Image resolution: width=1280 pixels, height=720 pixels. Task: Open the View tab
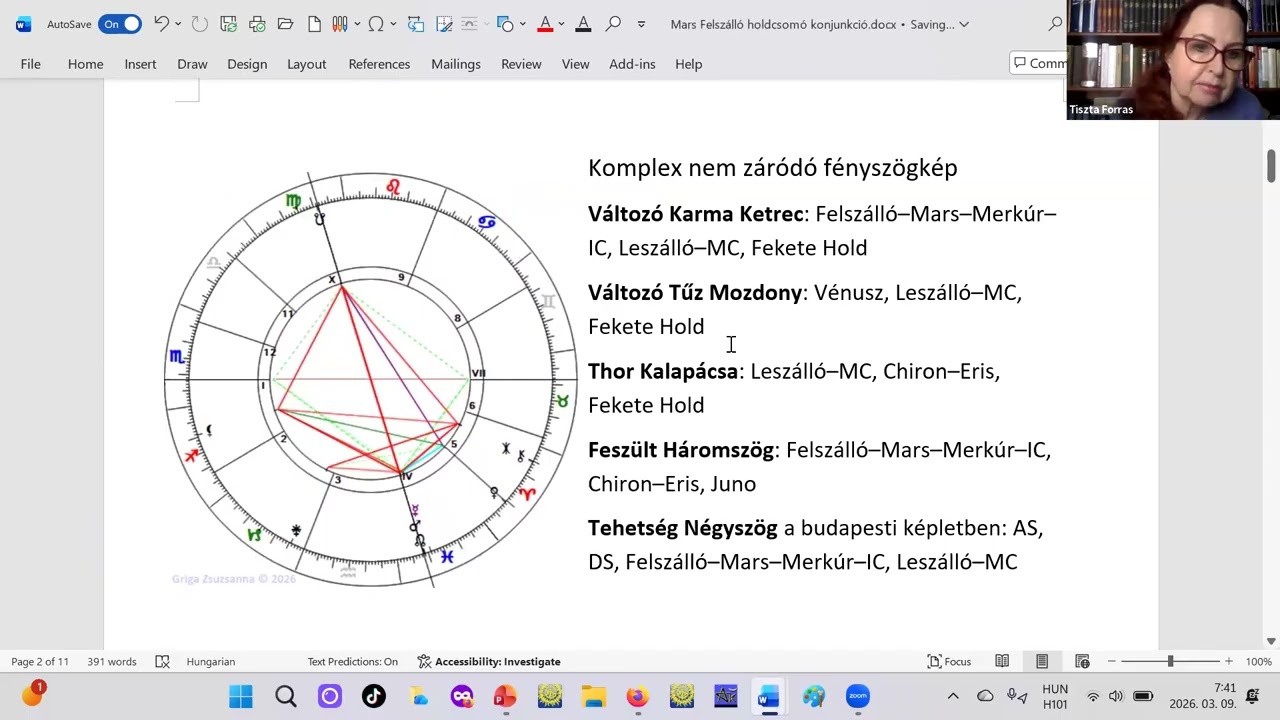point(575,64)
